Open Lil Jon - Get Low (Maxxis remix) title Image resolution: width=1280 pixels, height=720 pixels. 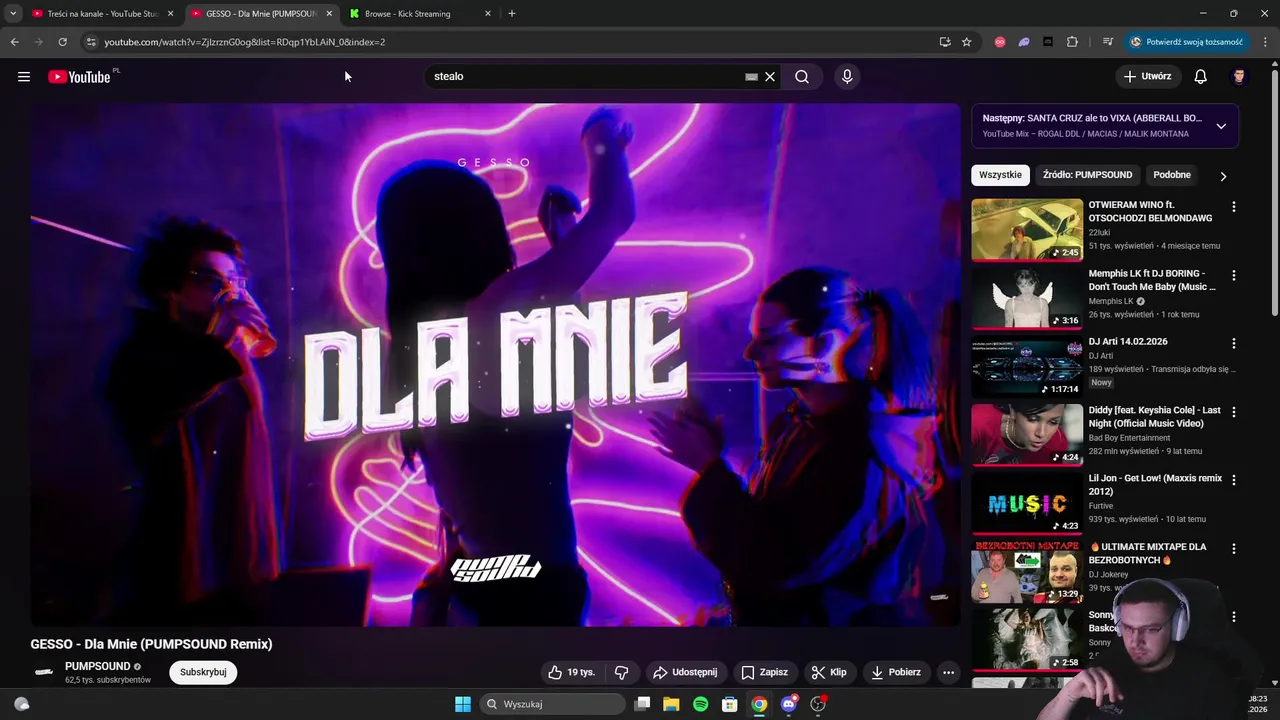[x=1155, y=485]
